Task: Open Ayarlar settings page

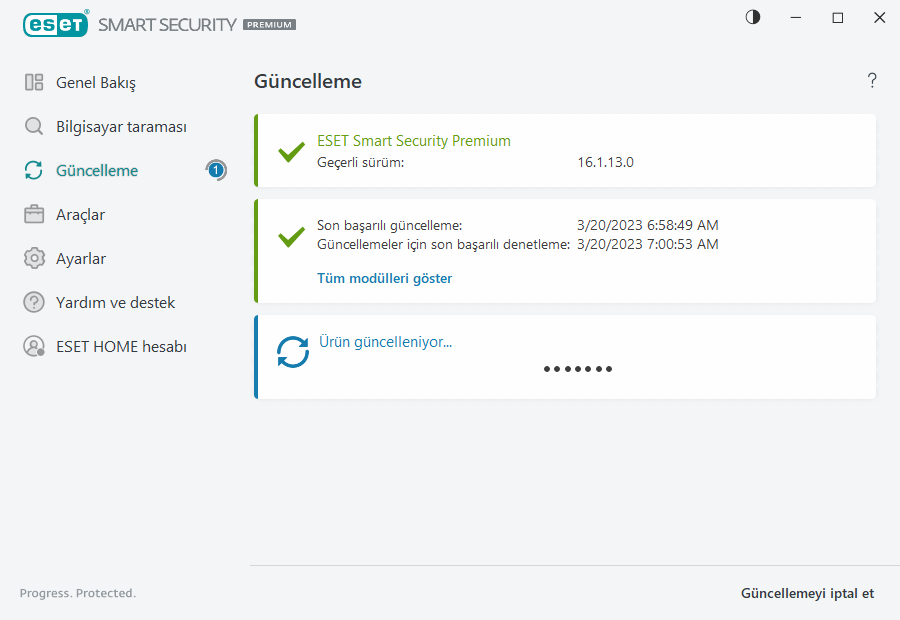Action: click(x=81, y=259)
